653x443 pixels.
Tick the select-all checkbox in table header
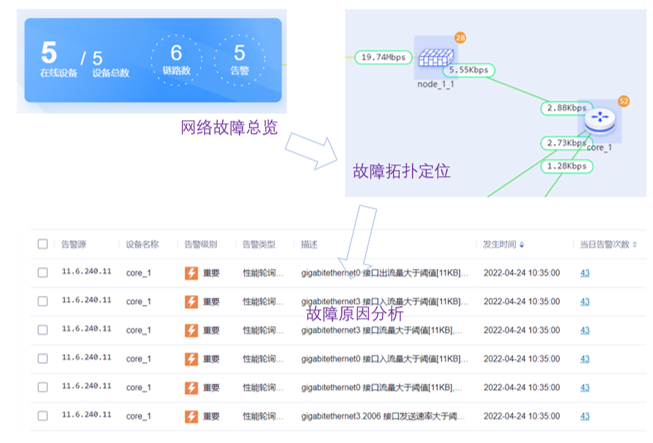[42, 244]
